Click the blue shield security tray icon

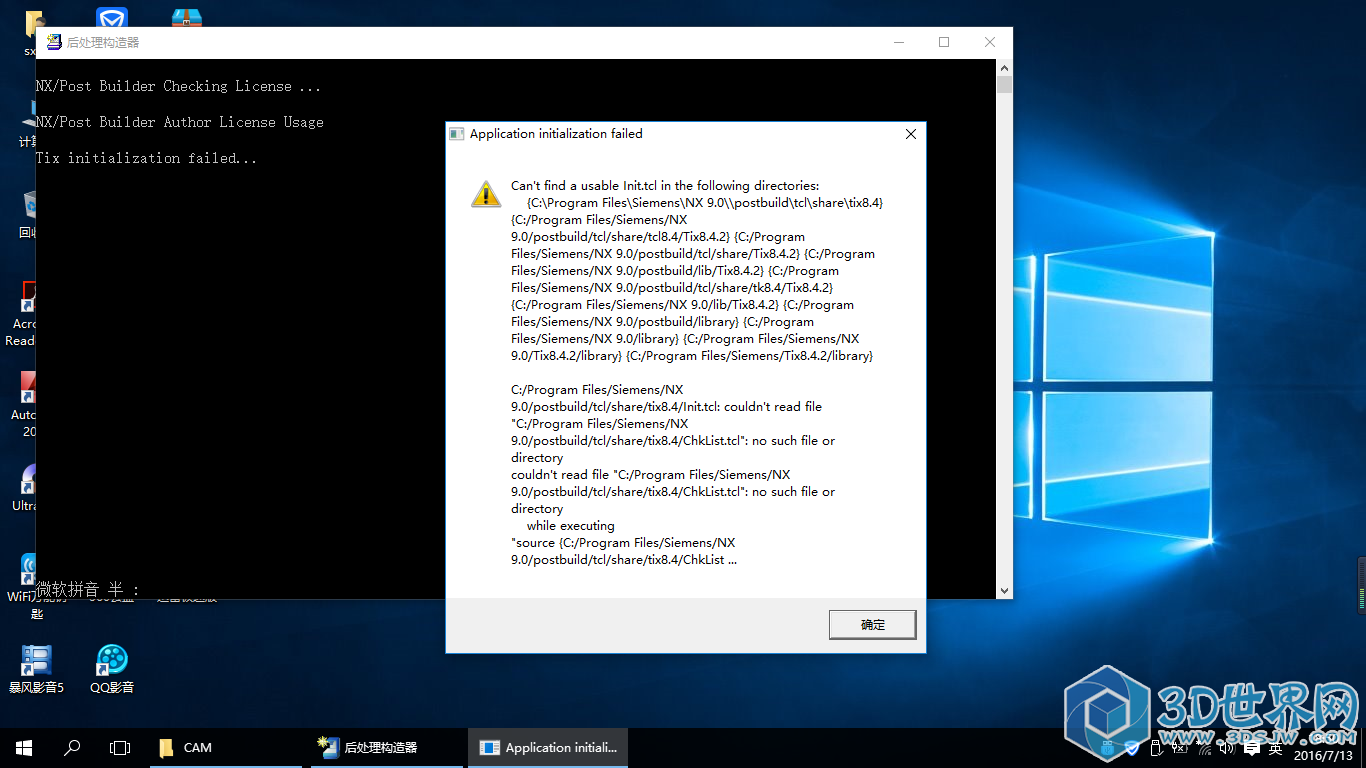(x=1132, y=749)
